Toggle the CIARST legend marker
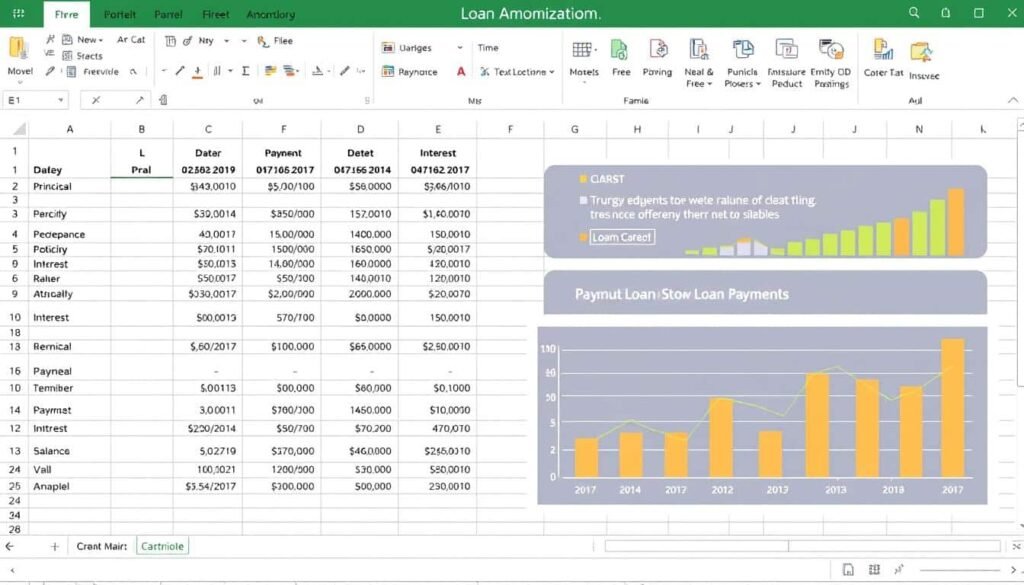The width and height of the screenshot is (1024, 585). pos(583,179)
